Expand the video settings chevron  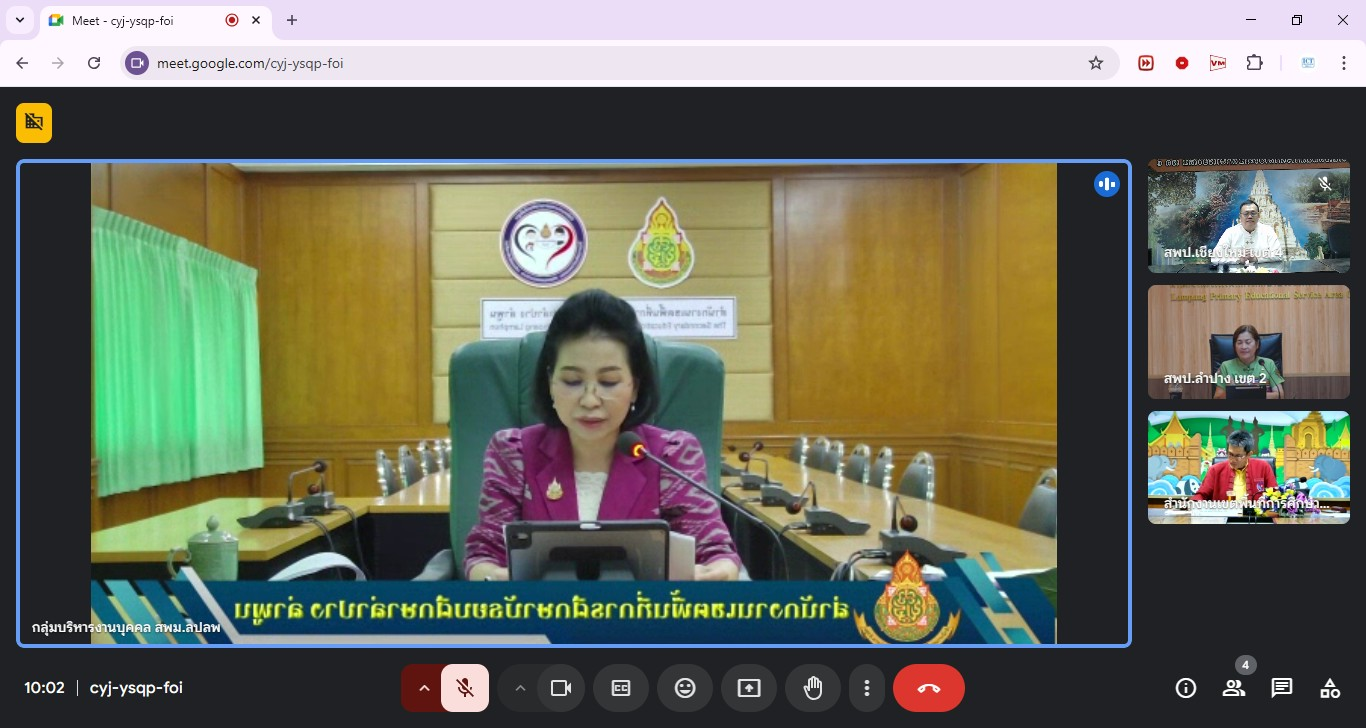coord(519,688)
